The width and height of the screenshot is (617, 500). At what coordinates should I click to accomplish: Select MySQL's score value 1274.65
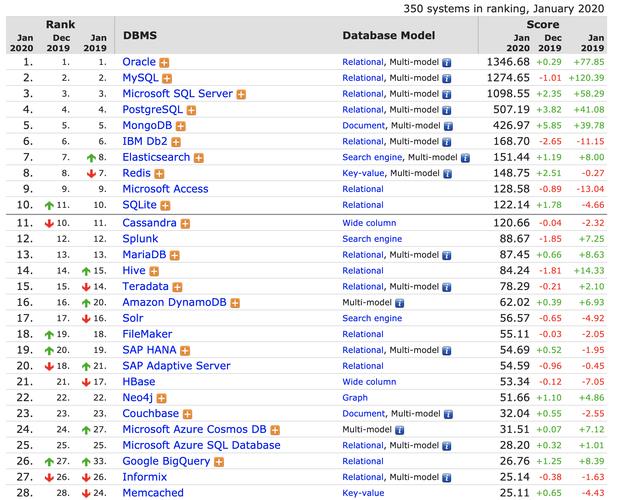[x=508, y=78]
